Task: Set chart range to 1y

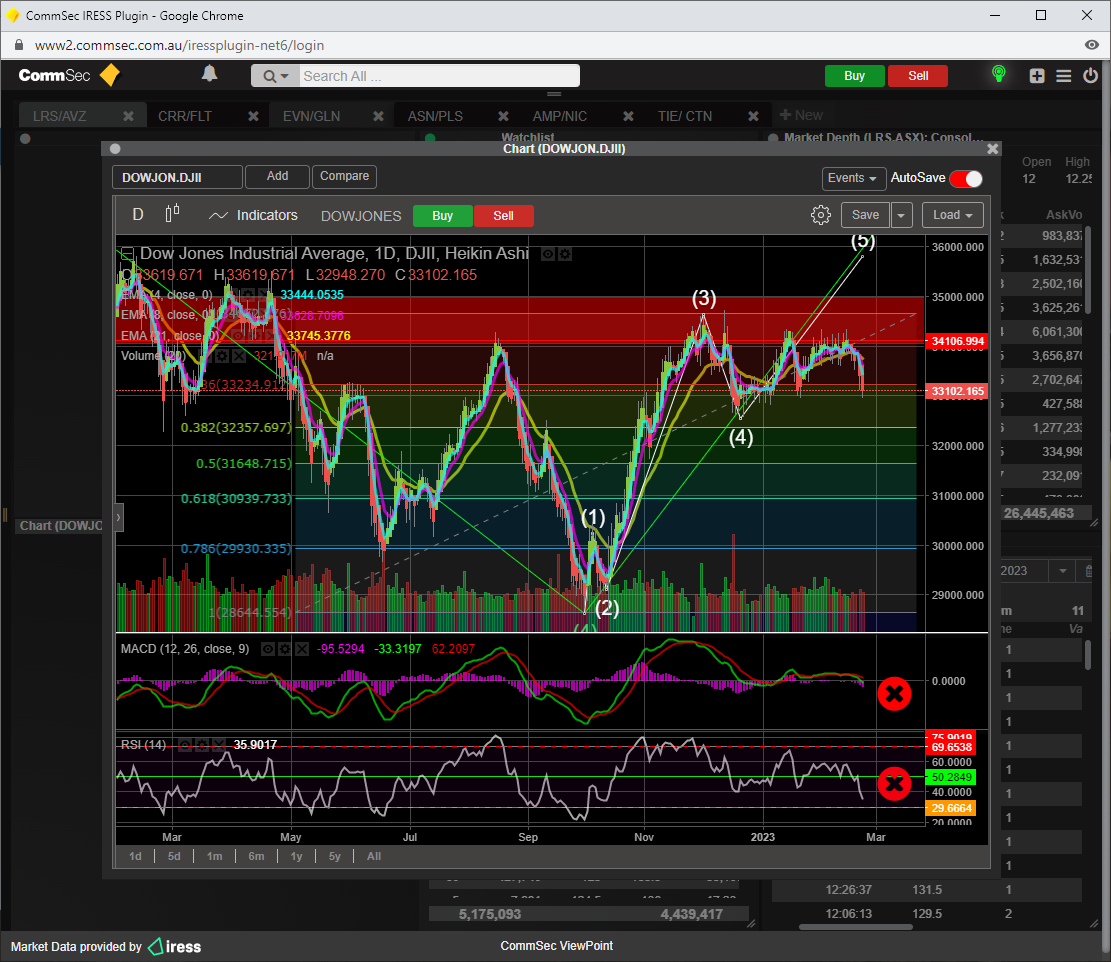Action: [296, 856]
